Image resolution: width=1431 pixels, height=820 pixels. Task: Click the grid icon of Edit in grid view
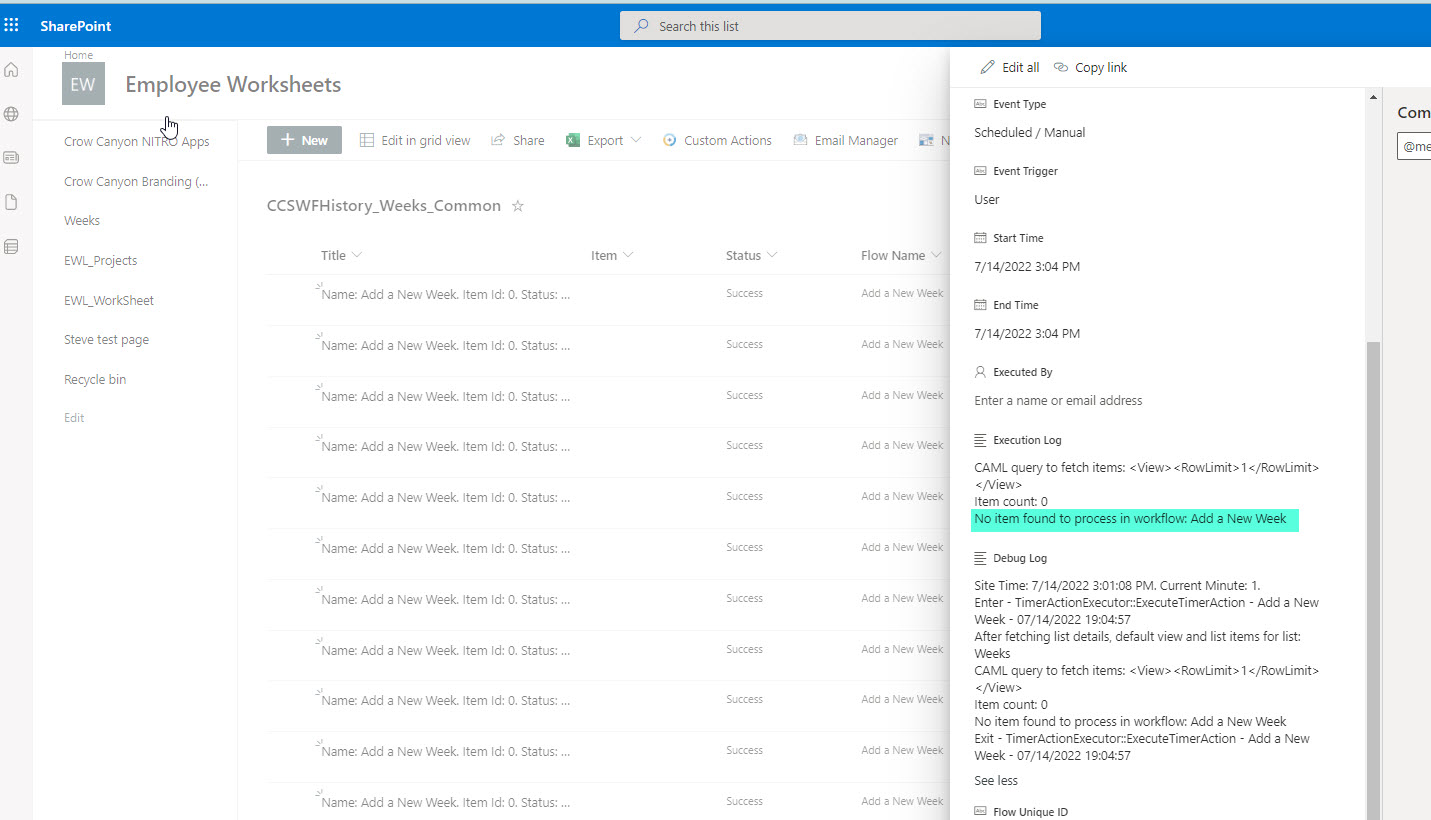tap(367, 141)
